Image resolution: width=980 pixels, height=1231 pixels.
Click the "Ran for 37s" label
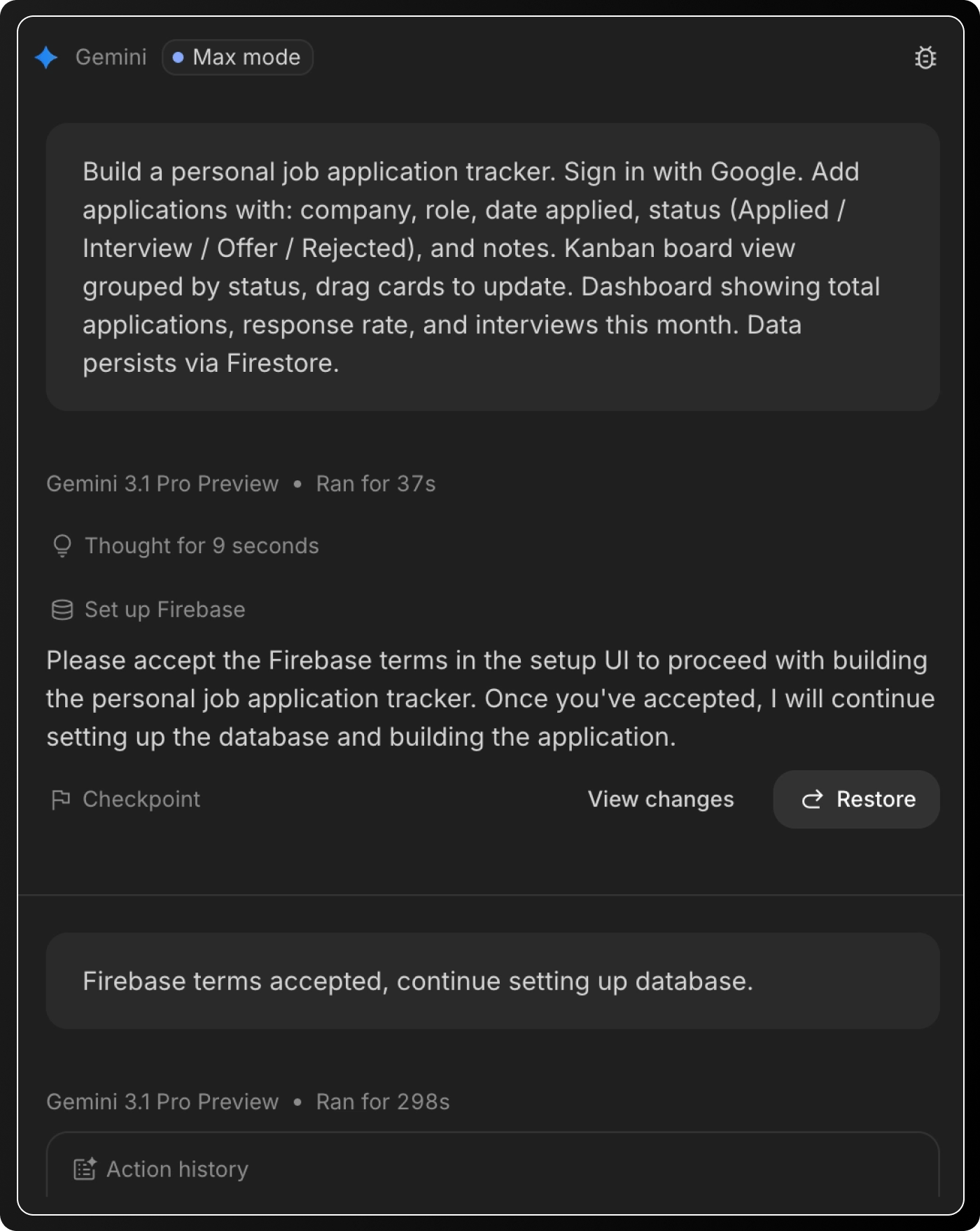tap(376, 484)
